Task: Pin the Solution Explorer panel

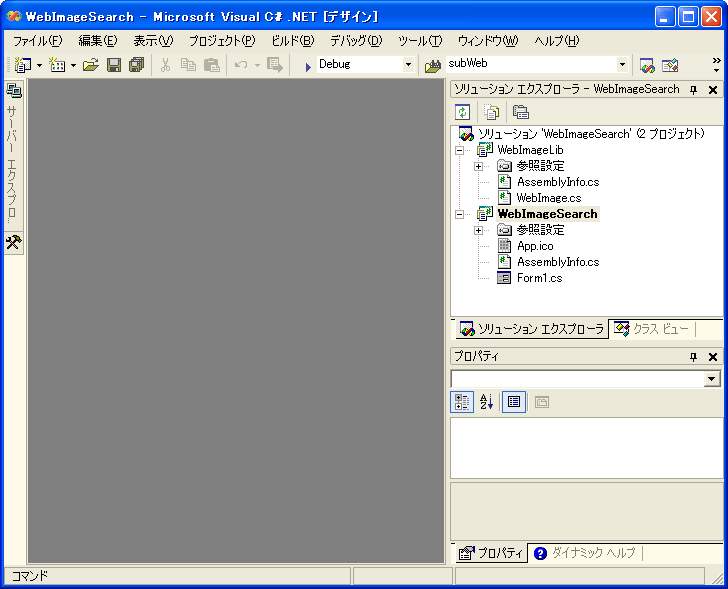Action: click(694, 90)
